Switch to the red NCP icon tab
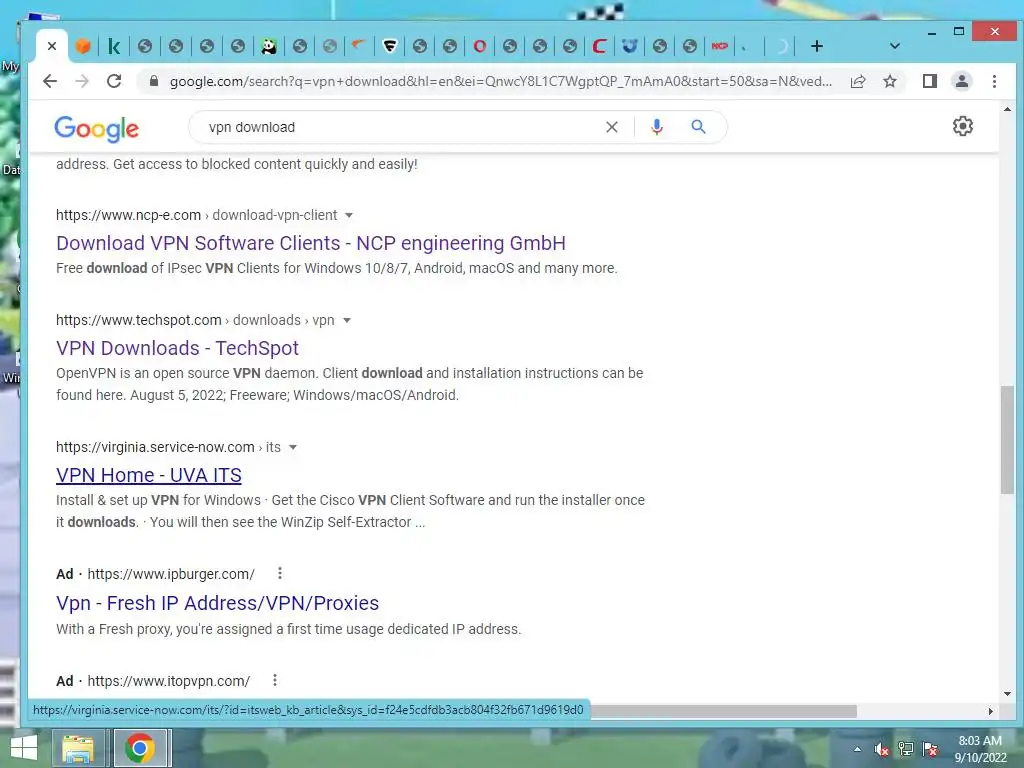The width and height of the screenshot is (1024, 768). pos(720,46)
